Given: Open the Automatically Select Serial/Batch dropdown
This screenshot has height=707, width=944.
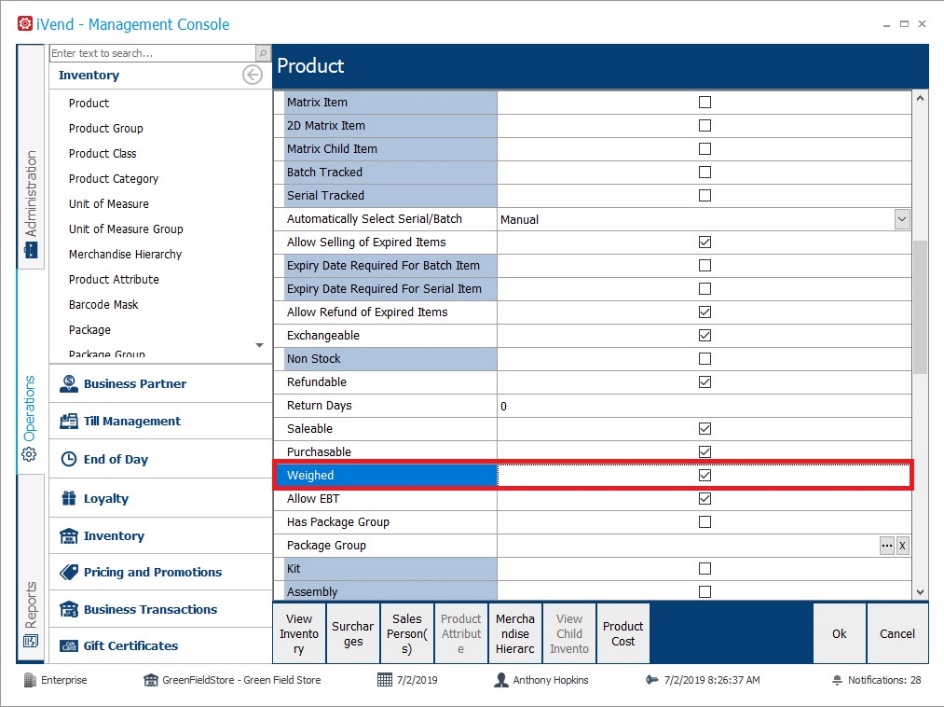Looking at the screenshot, I should 902,219.
